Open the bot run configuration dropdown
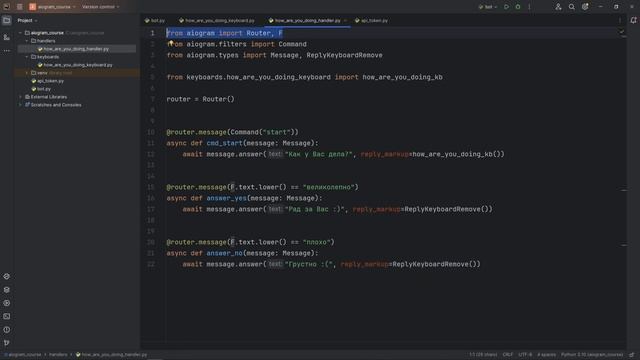This screenshot has width=640, height=360. click(x=488, y=7)
